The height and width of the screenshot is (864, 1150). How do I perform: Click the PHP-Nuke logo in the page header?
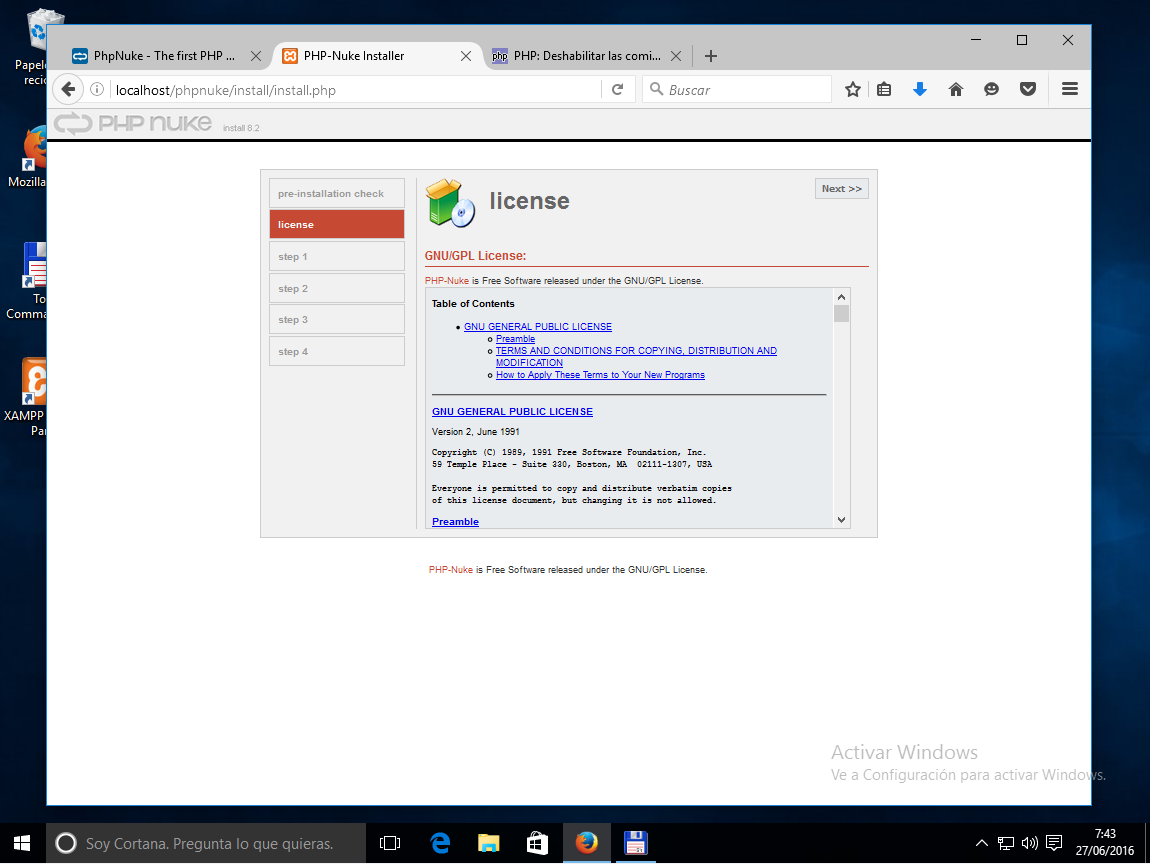coord(131,123)
